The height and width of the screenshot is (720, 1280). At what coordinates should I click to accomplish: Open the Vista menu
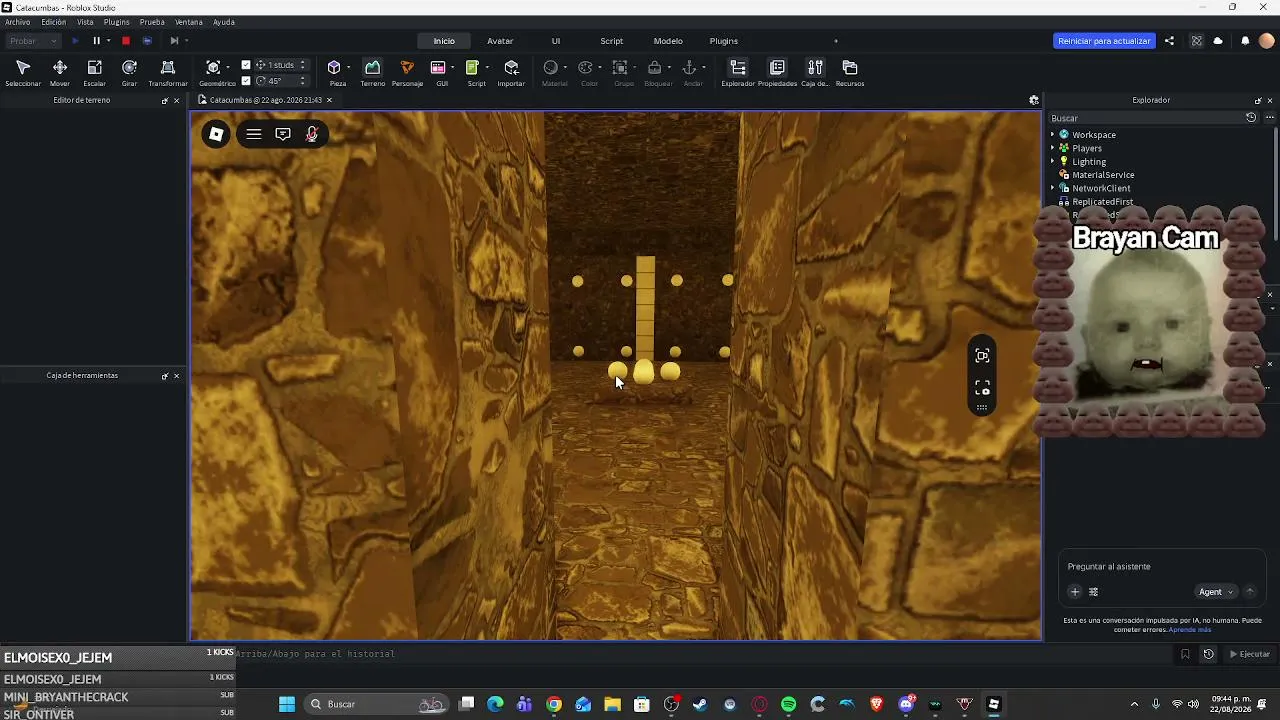click(85, 22)
